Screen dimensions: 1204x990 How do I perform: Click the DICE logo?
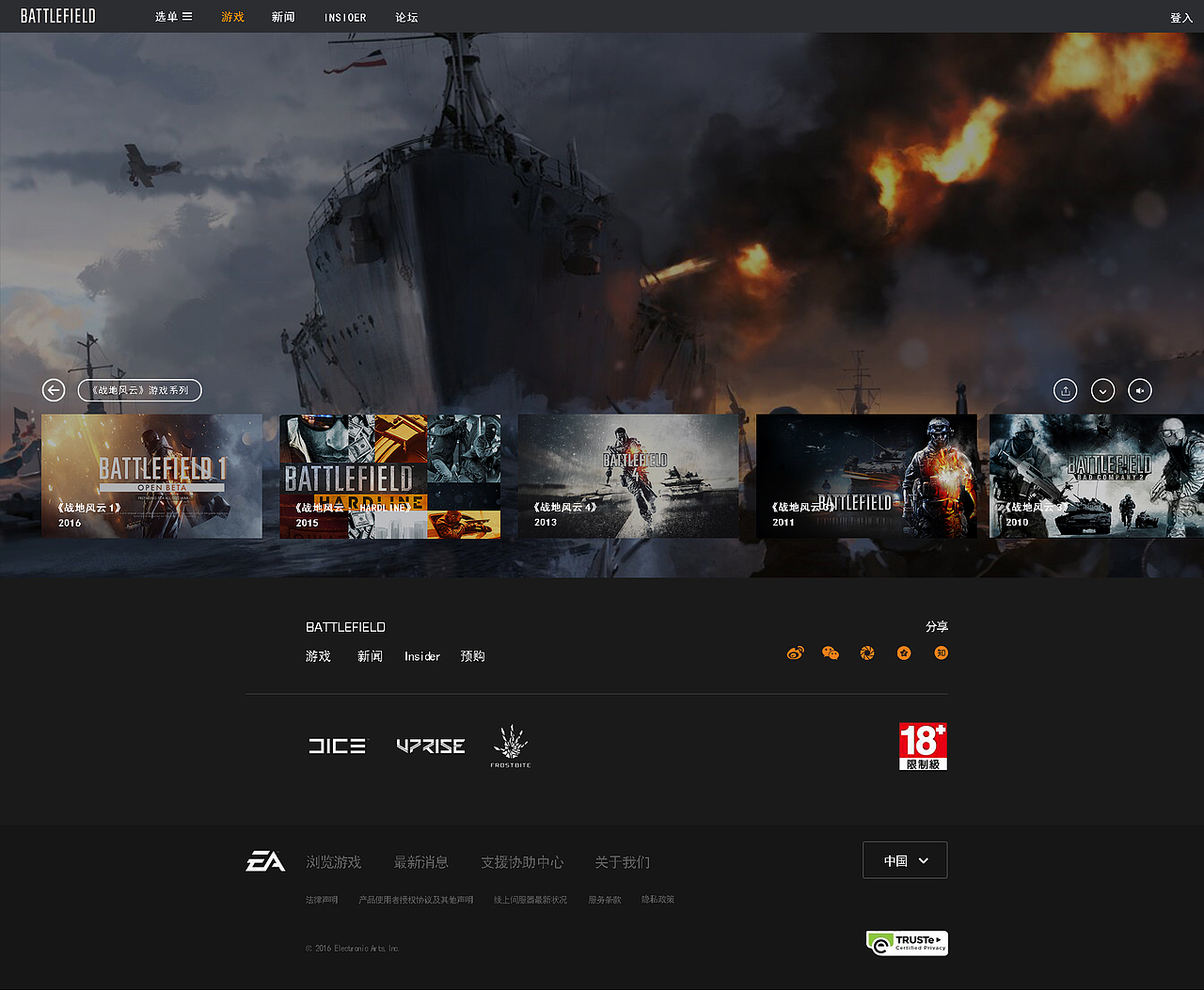tap(338, 746)
